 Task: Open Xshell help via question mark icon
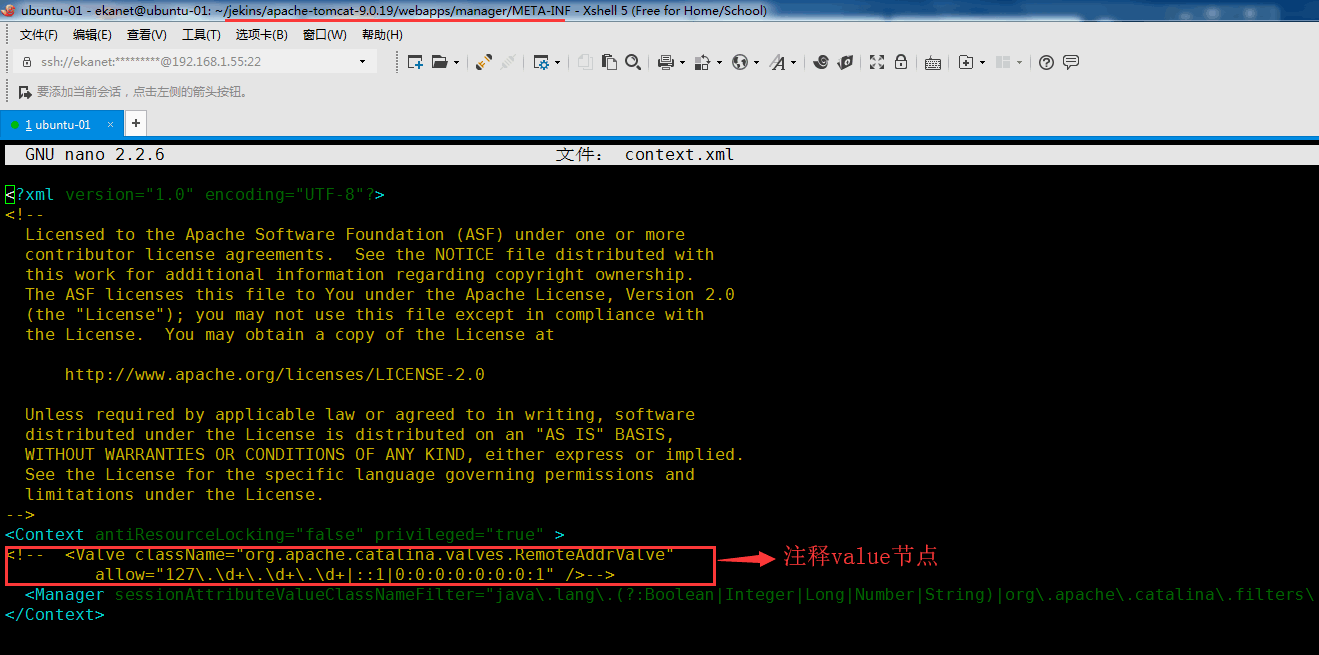1046,62
